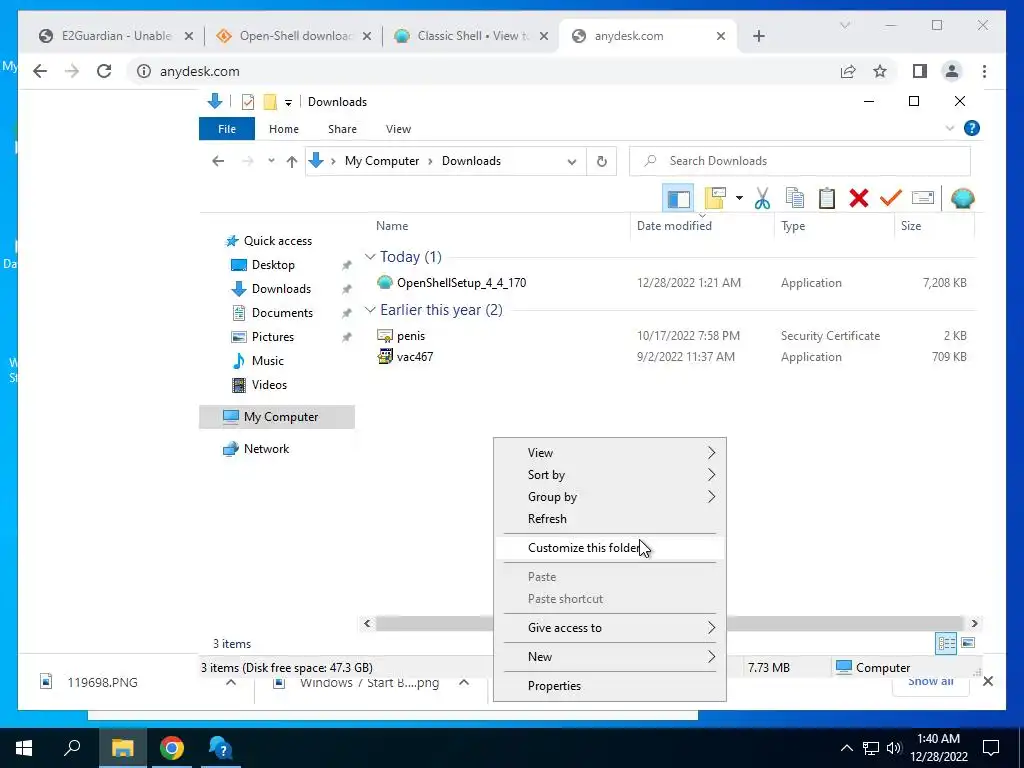Image resolution: width=1024 pixels, height=768 pixels.
Task: Open the Chrome profile avatar icon
Action: click(x=952, y=71)
